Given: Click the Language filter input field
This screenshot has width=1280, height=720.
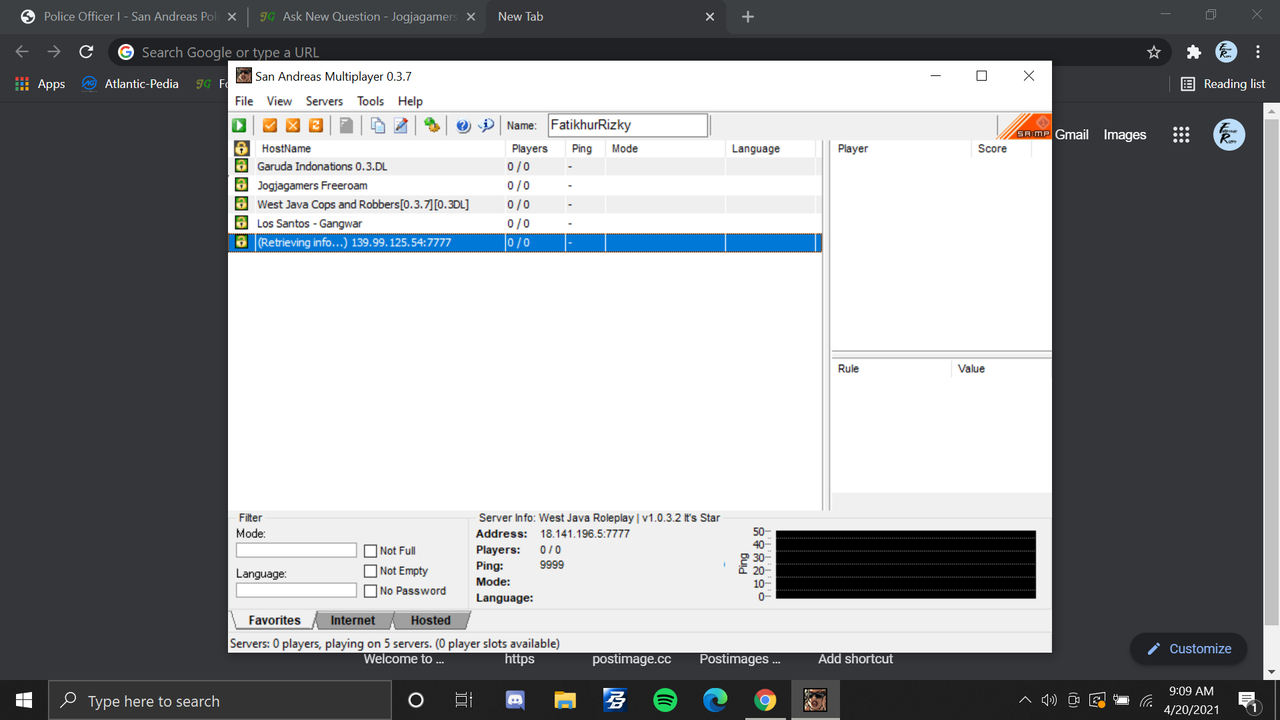Looking at the screenshot, I should (296, 590).
